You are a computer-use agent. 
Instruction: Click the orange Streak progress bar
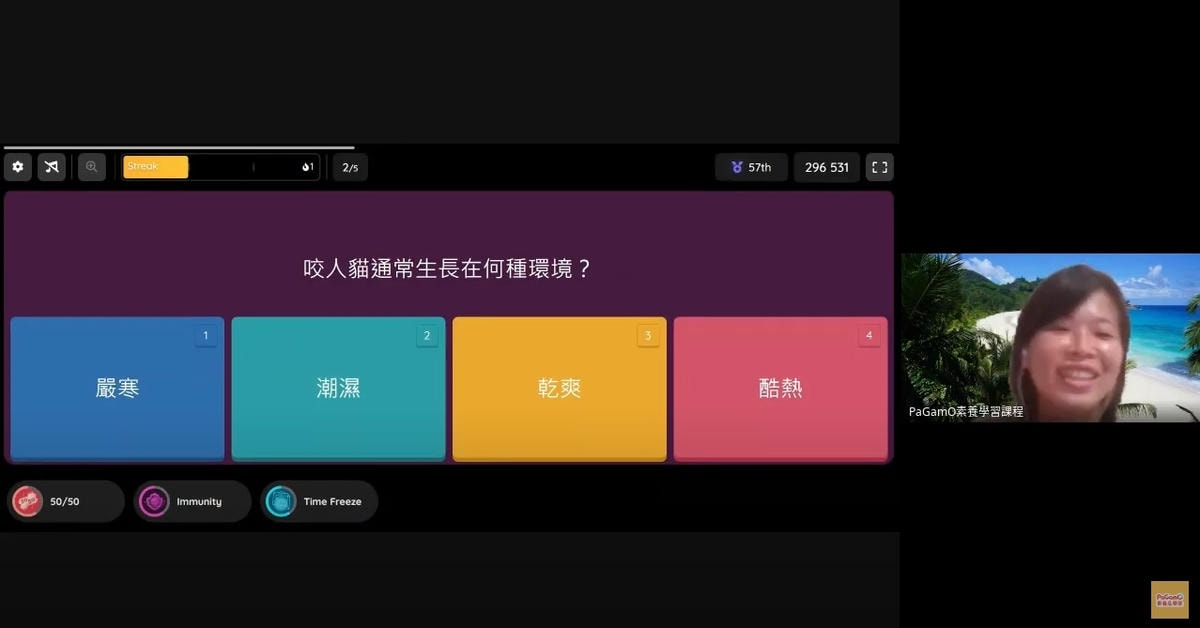tap(156, 167)
